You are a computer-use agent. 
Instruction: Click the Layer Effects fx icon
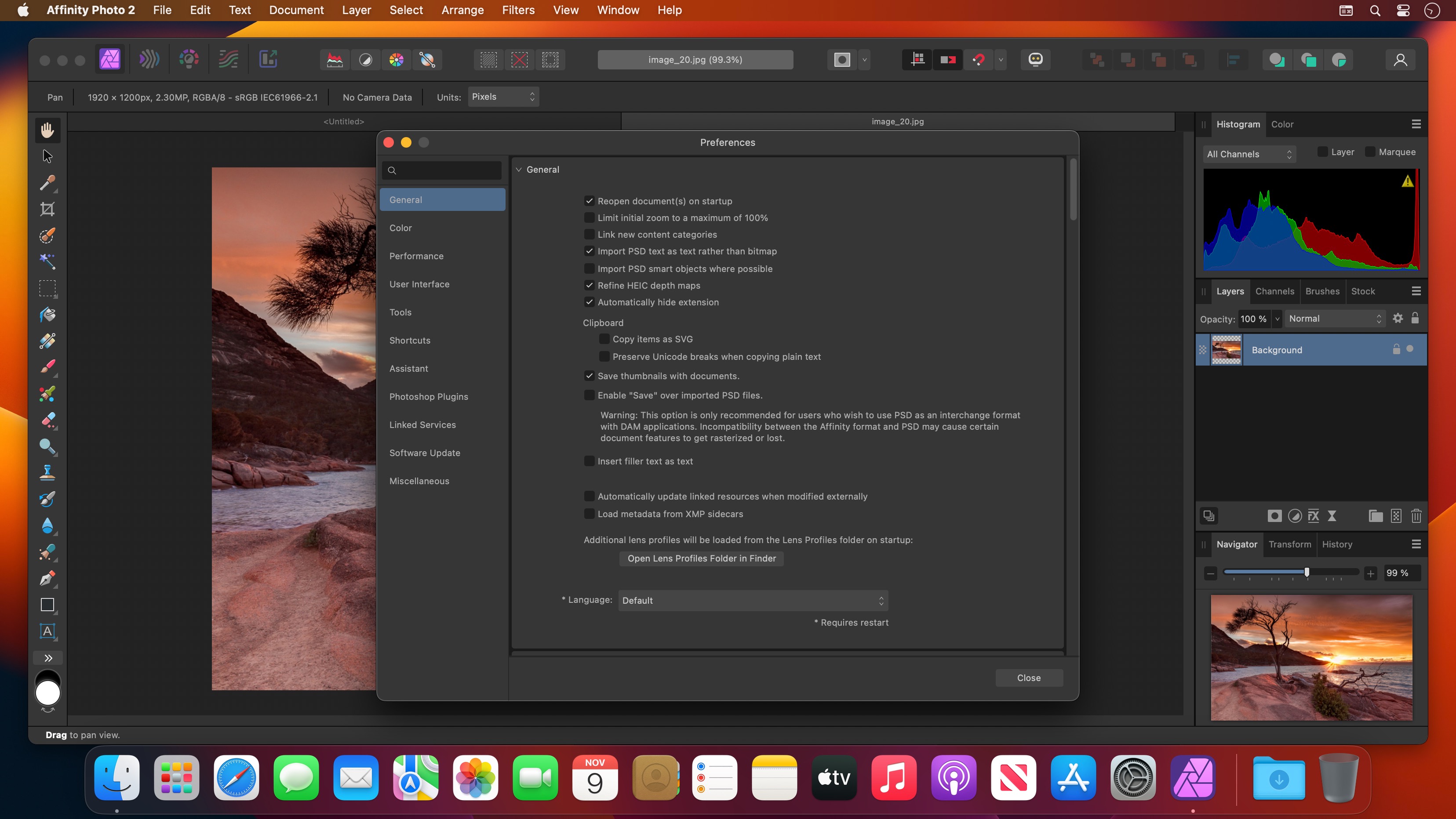(1314, 516)
